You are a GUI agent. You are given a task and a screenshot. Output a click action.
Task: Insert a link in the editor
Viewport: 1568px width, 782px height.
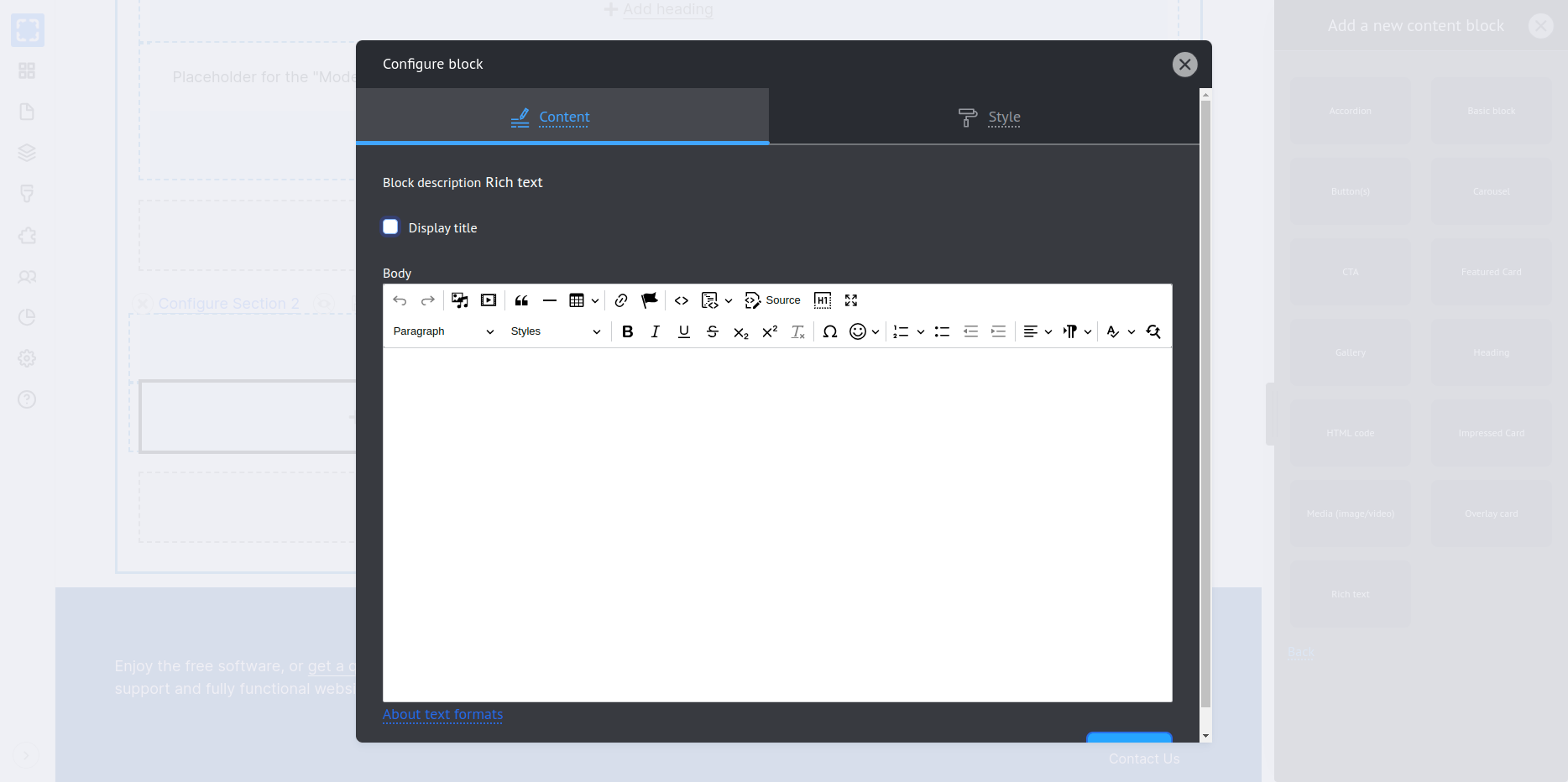(621, 300)
